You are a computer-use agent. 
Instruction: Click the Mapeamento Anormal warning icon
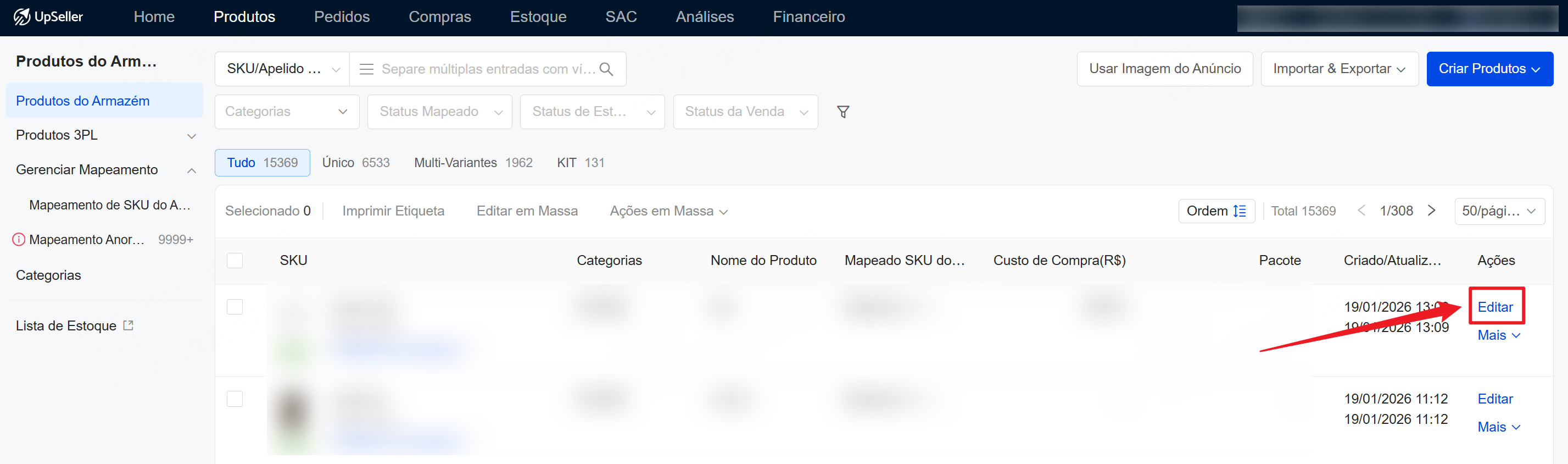(x=19, y=240)
